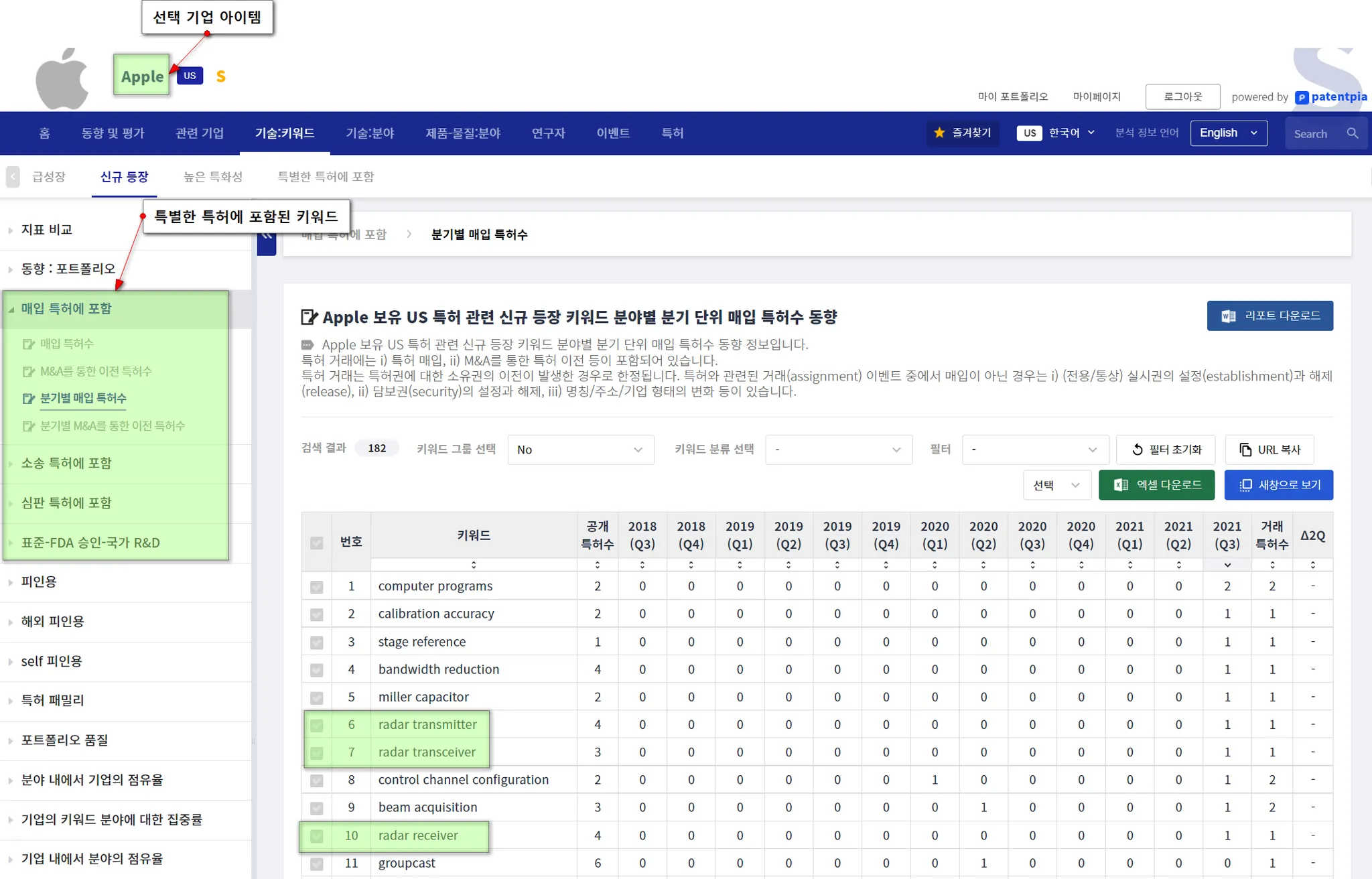Click the Apple logo icon

(x=62, y=78)
